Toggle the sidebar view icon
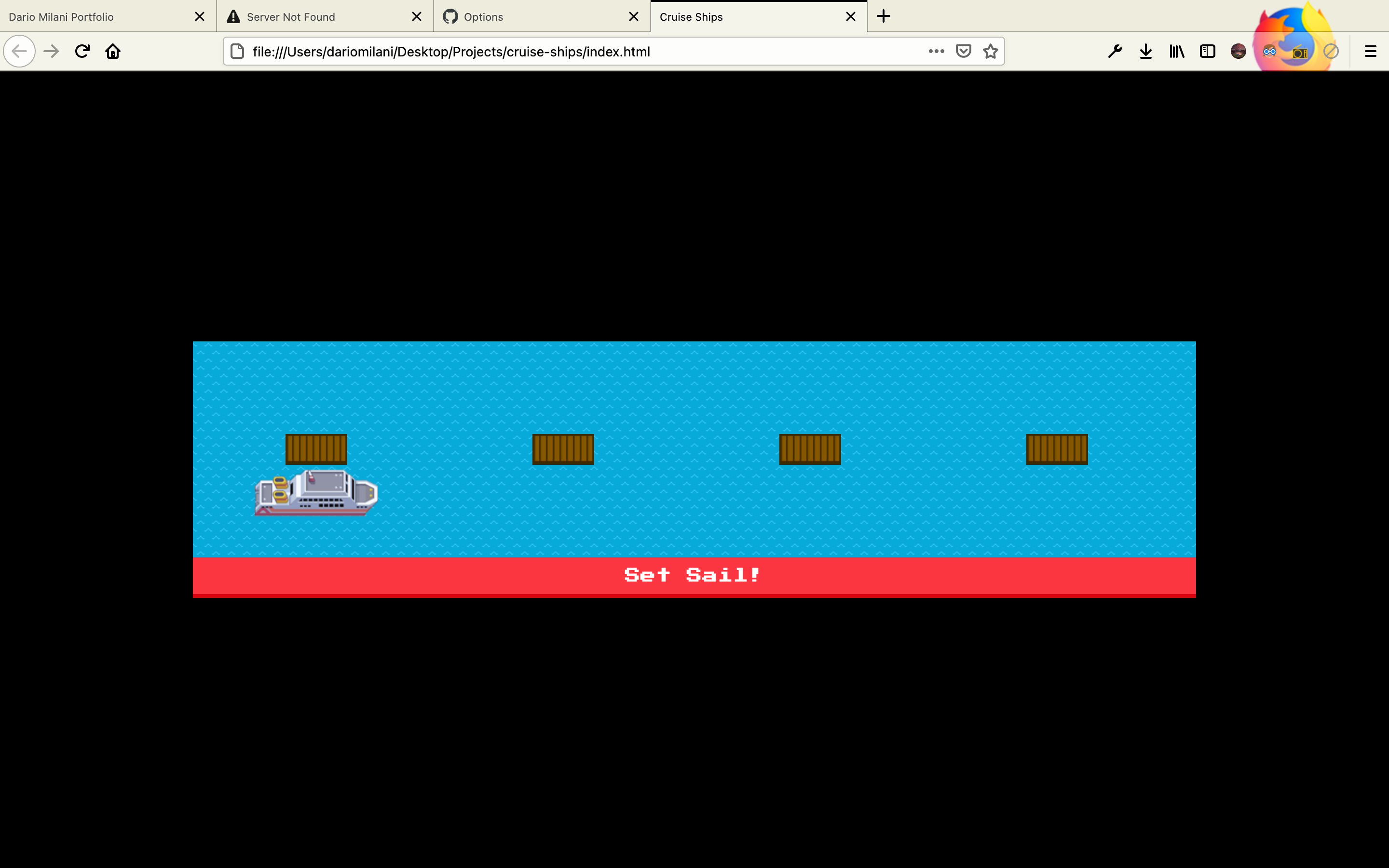The width and height of the screenshot is (1389, 868). tap(1207, 51)
